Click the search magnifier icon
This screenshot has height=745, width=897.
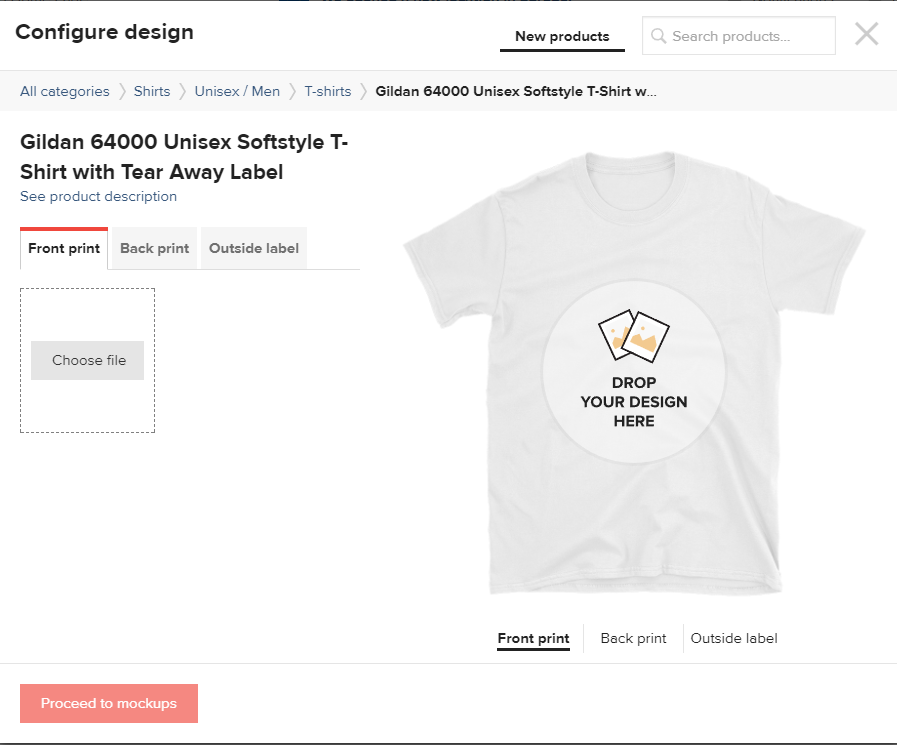(658, 36)
